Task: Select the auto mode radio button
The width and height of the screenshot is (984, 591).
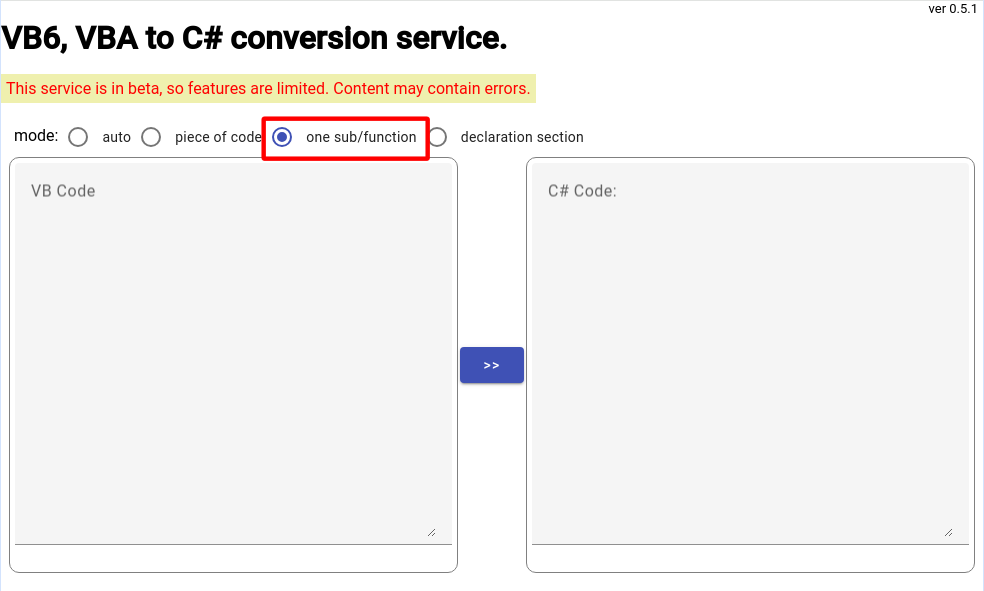Action: tap(78, 137)
